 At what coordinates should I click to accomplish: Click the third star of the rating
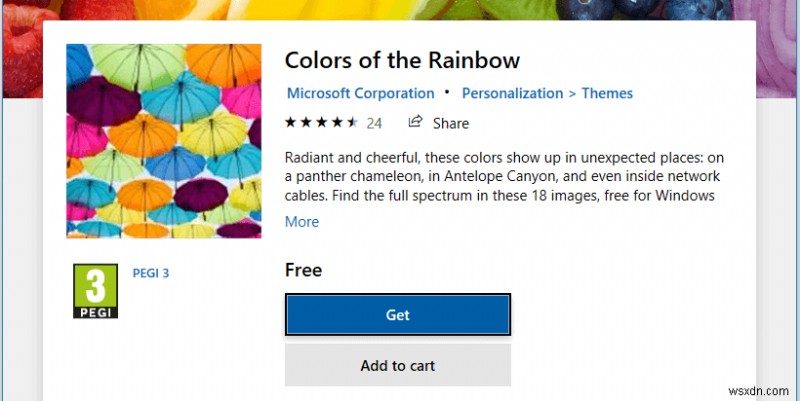point(321,123)
